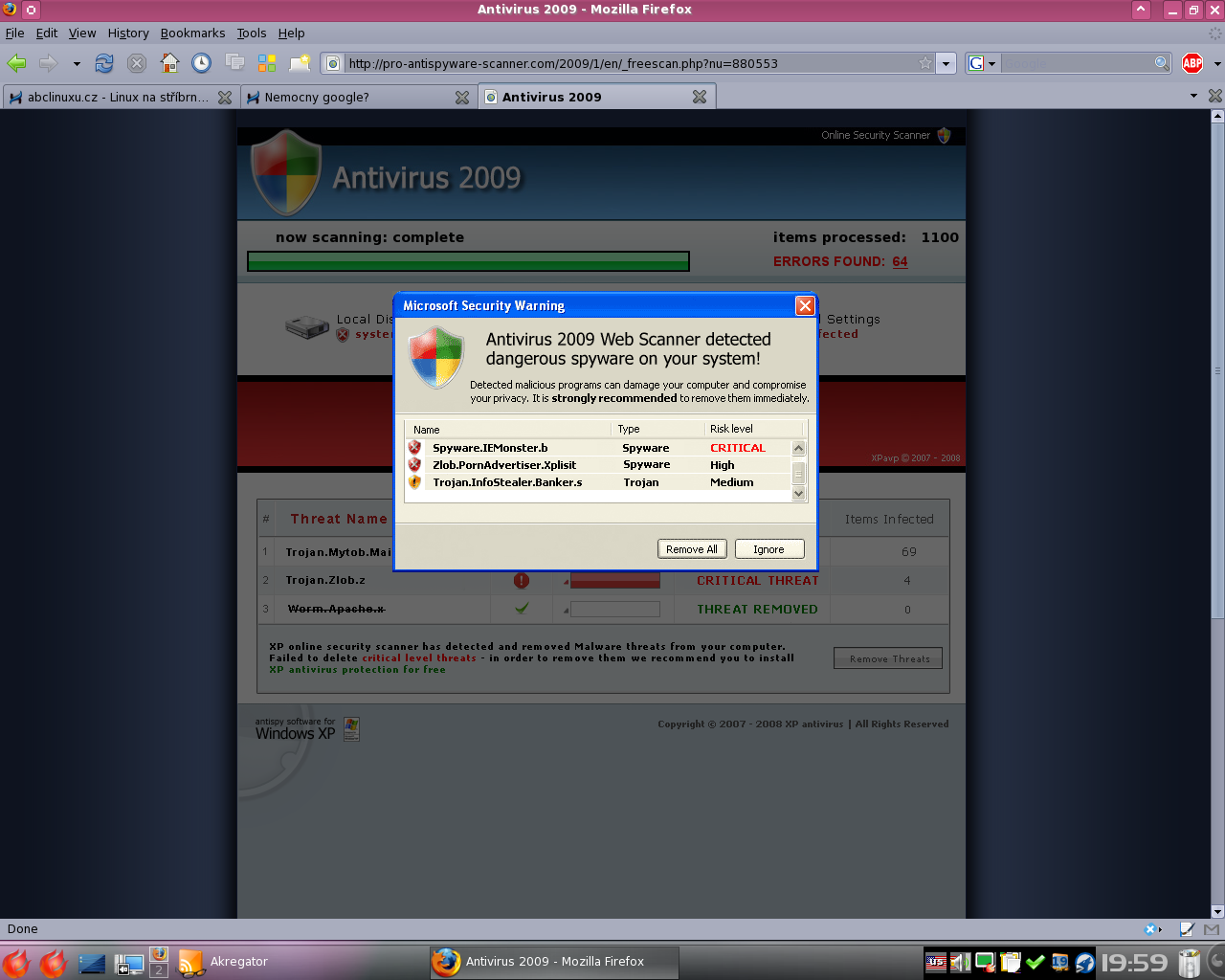Click the grey Forward arrow
Screen dimensions: 1225x980
coord(48,63)
